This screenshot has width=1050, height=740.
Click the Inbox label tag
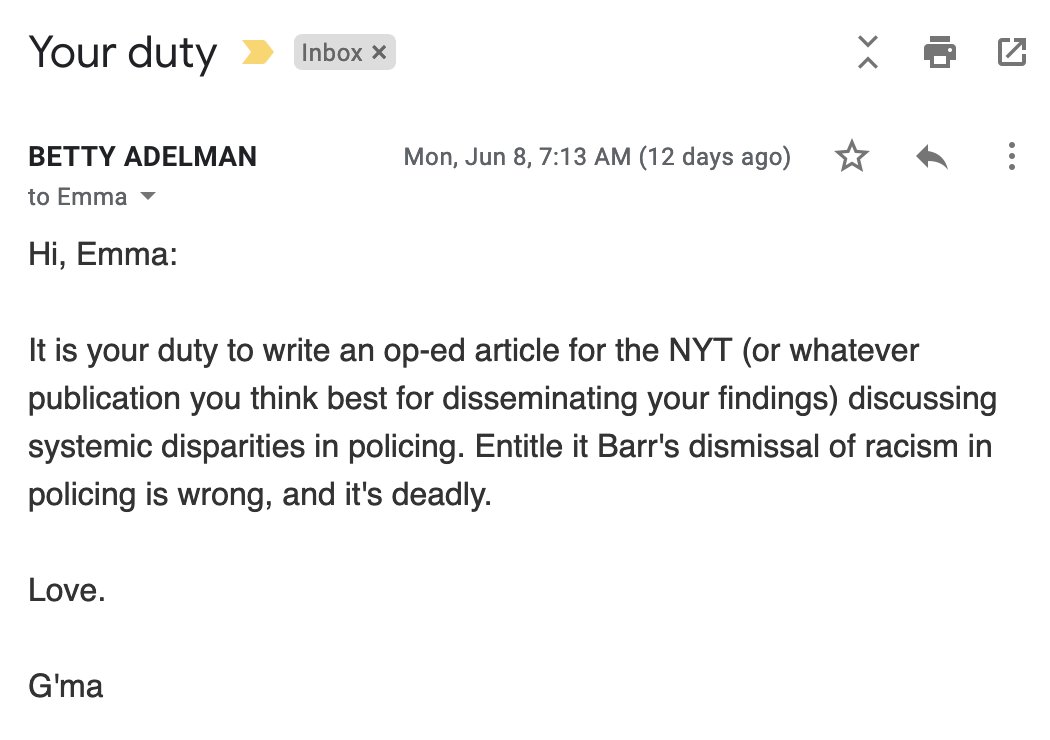332,53
